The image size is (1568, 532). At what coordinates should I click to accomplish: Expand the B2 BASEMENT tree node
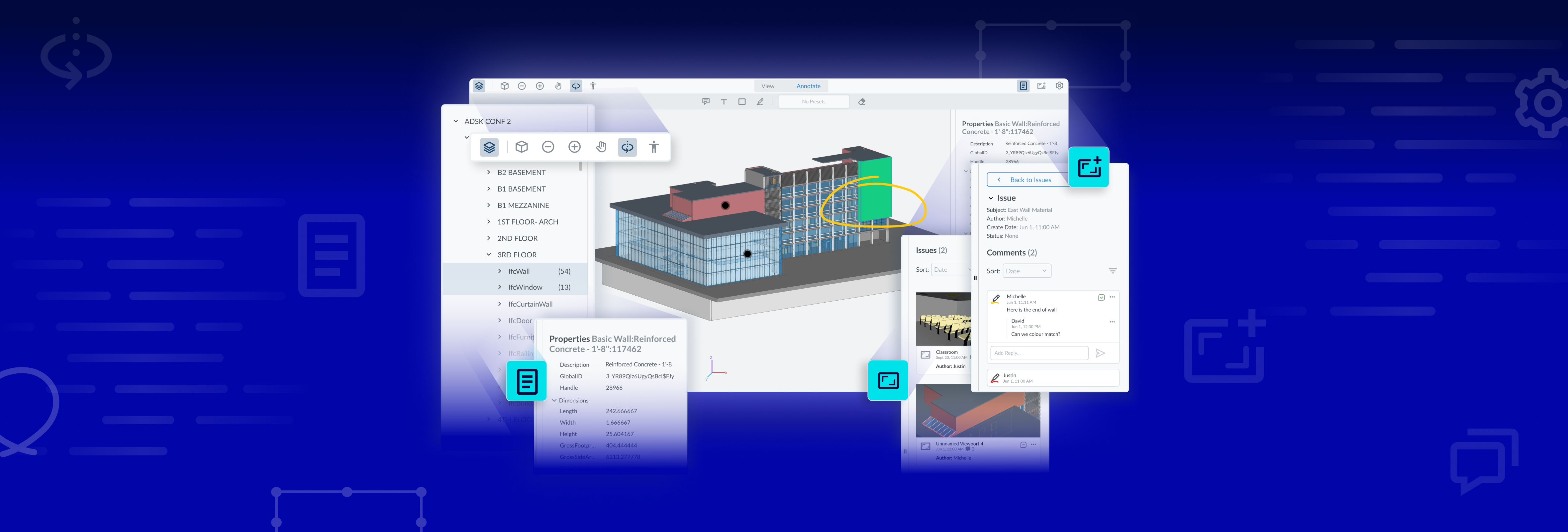[488, 173]
